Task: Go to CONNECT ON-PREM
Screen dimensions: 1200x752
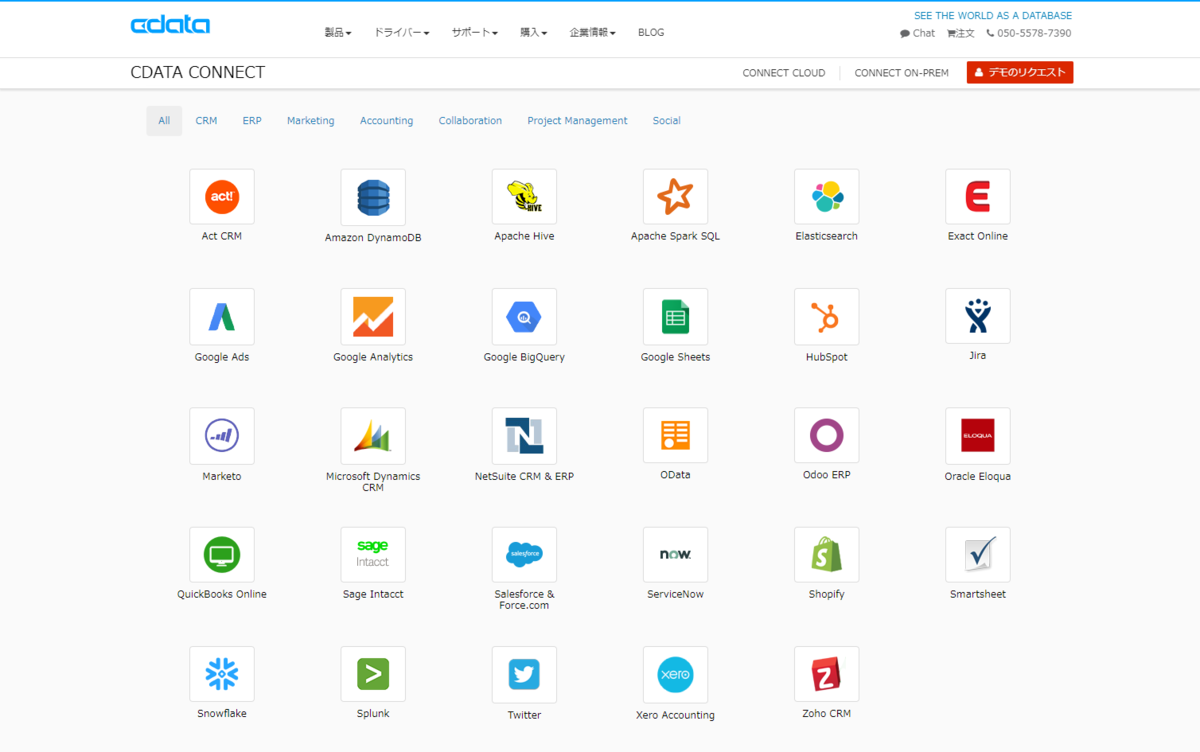Action: click(x=902, y=73)
